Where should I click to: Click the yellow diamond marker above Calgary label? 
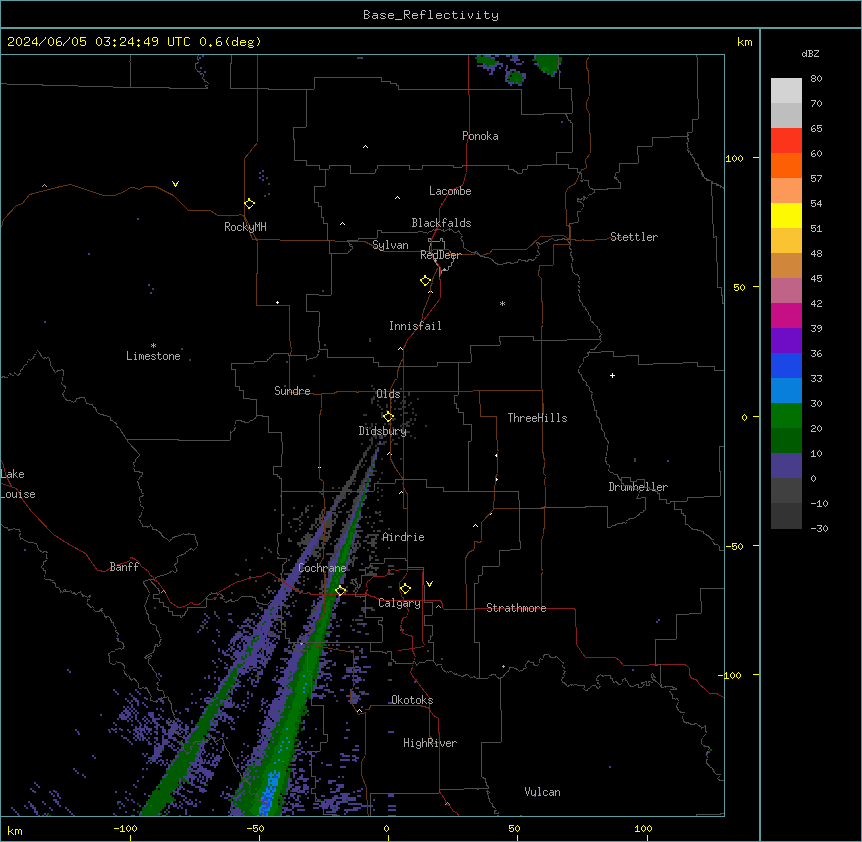click(x=405, y=589)
